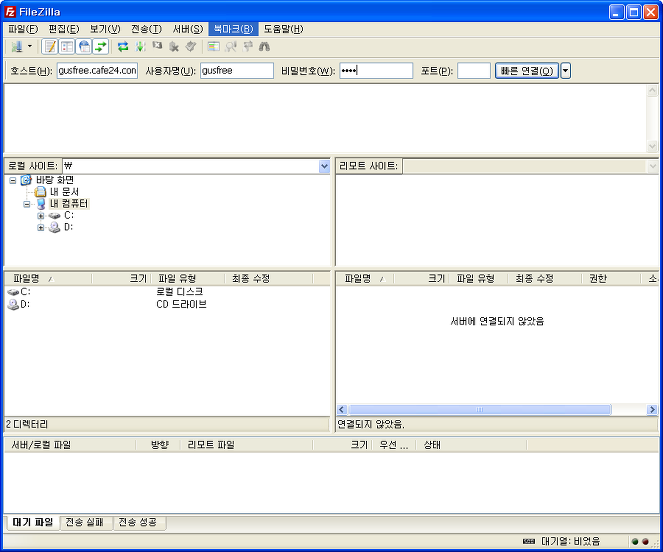
Task: Click the 빠른 연결 quick connect button
Action: 527,71
